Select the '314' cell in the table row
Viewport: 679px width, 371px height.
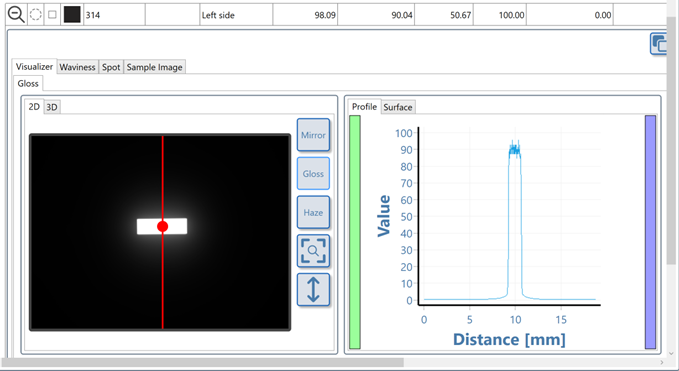coord(114,15)
